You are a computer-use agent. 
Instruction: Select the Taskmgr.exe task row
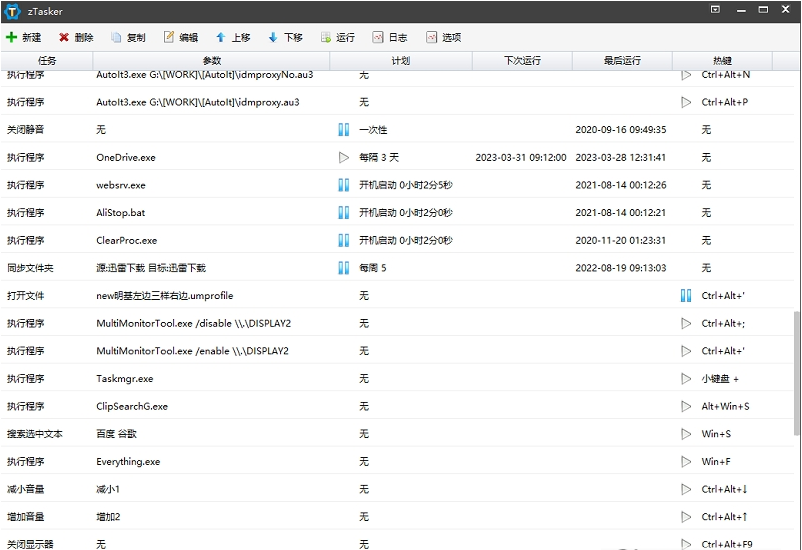[x=397, y=378]
